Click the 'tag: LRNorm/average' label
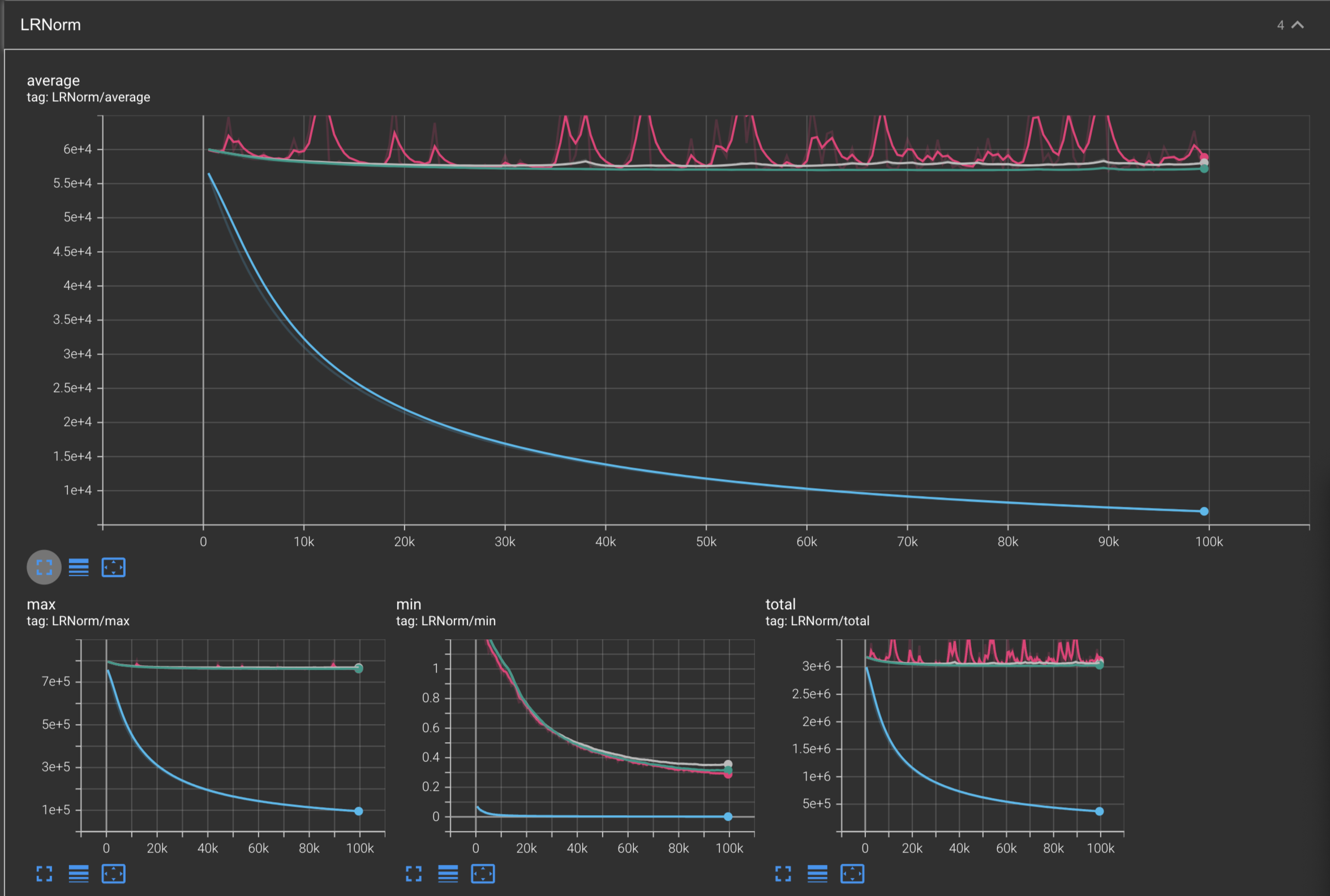The image size is (1330, 896). (89, 97)
